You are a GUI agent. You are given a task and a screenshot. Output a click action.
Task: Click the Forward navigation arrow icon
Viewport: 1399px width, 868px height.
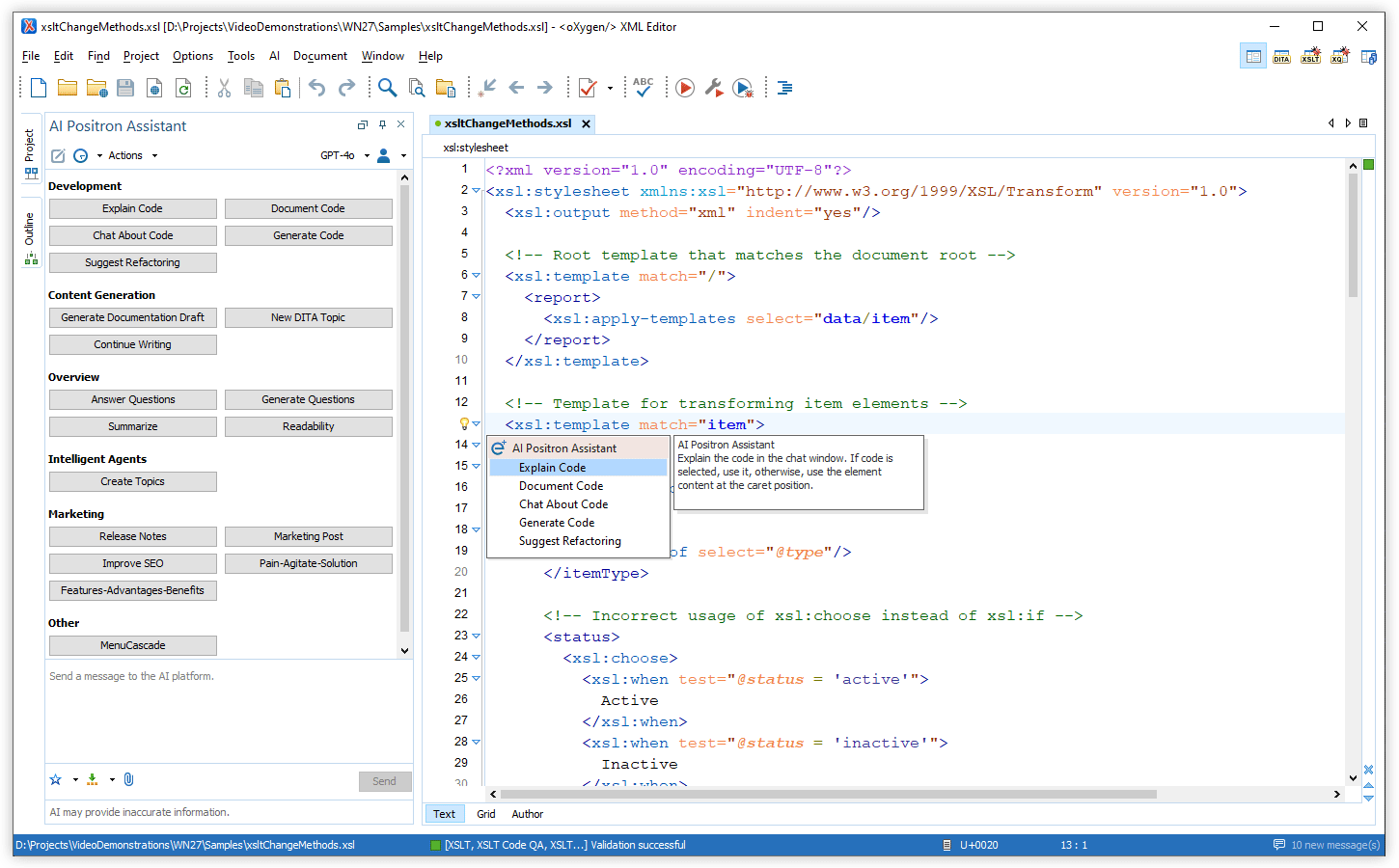(x=545, y=88)
